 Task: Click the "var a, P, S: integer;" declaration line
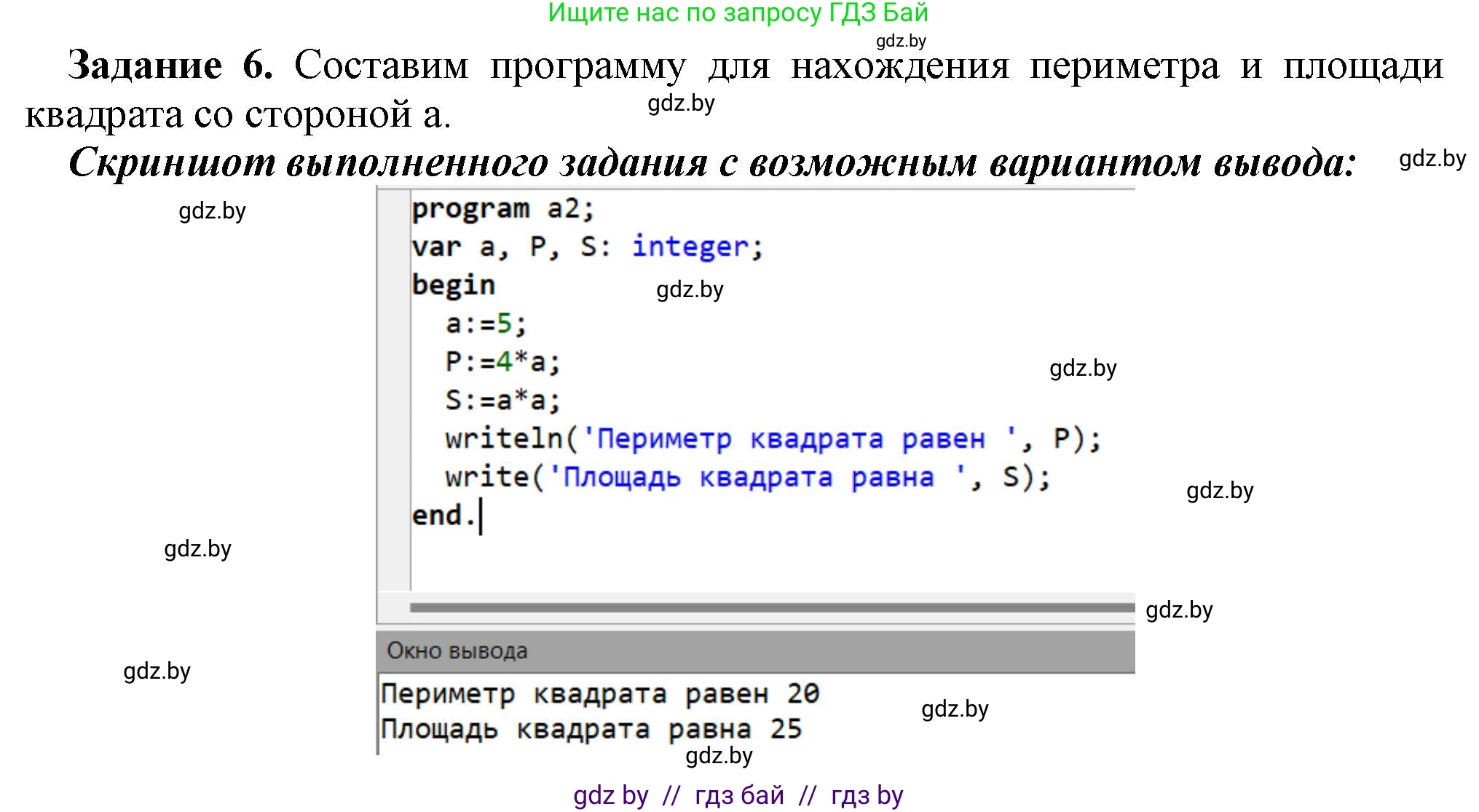tap(588, 247)
